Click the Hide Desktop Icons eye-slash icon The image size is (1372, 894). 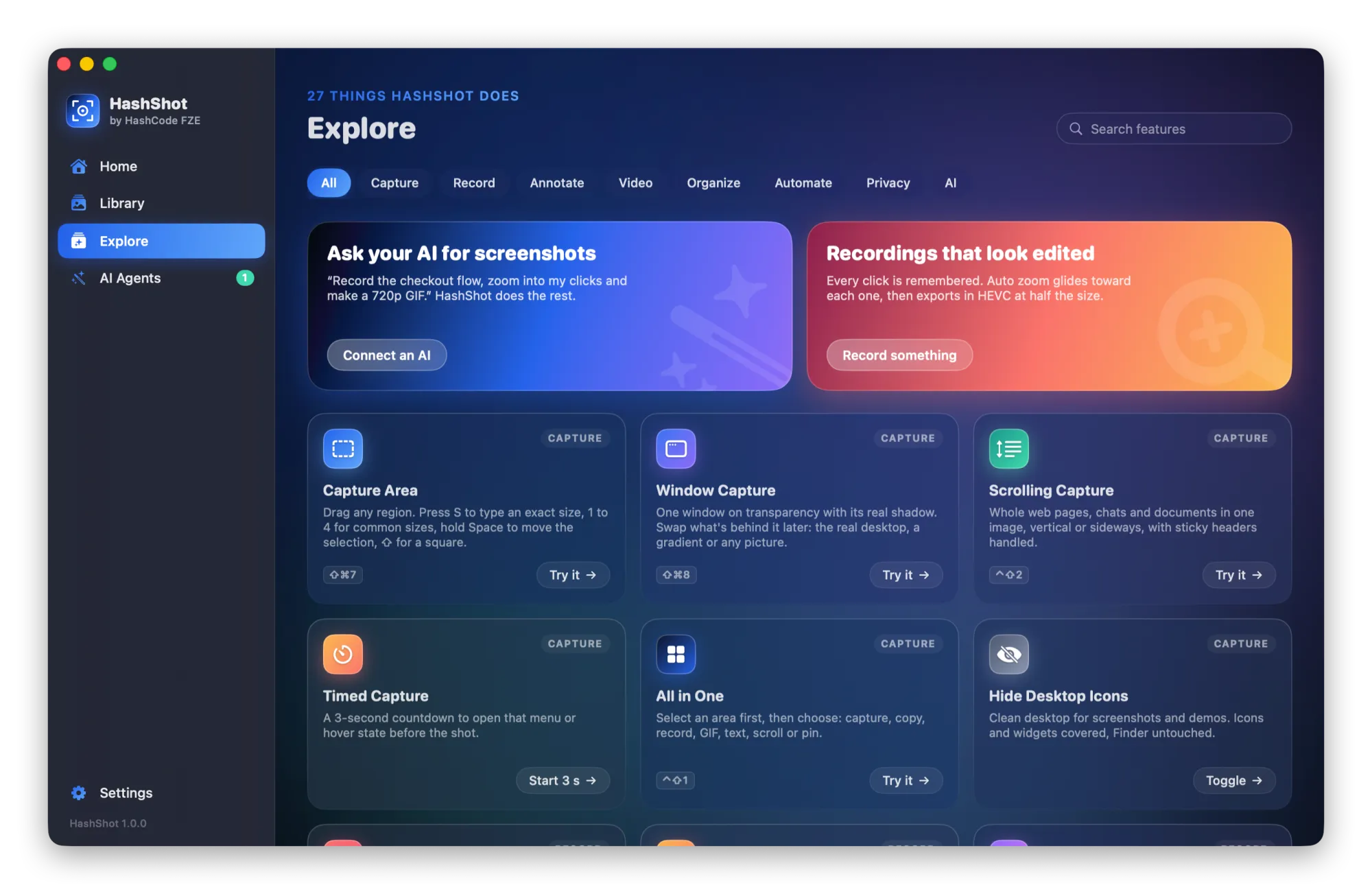(1008, 654)
